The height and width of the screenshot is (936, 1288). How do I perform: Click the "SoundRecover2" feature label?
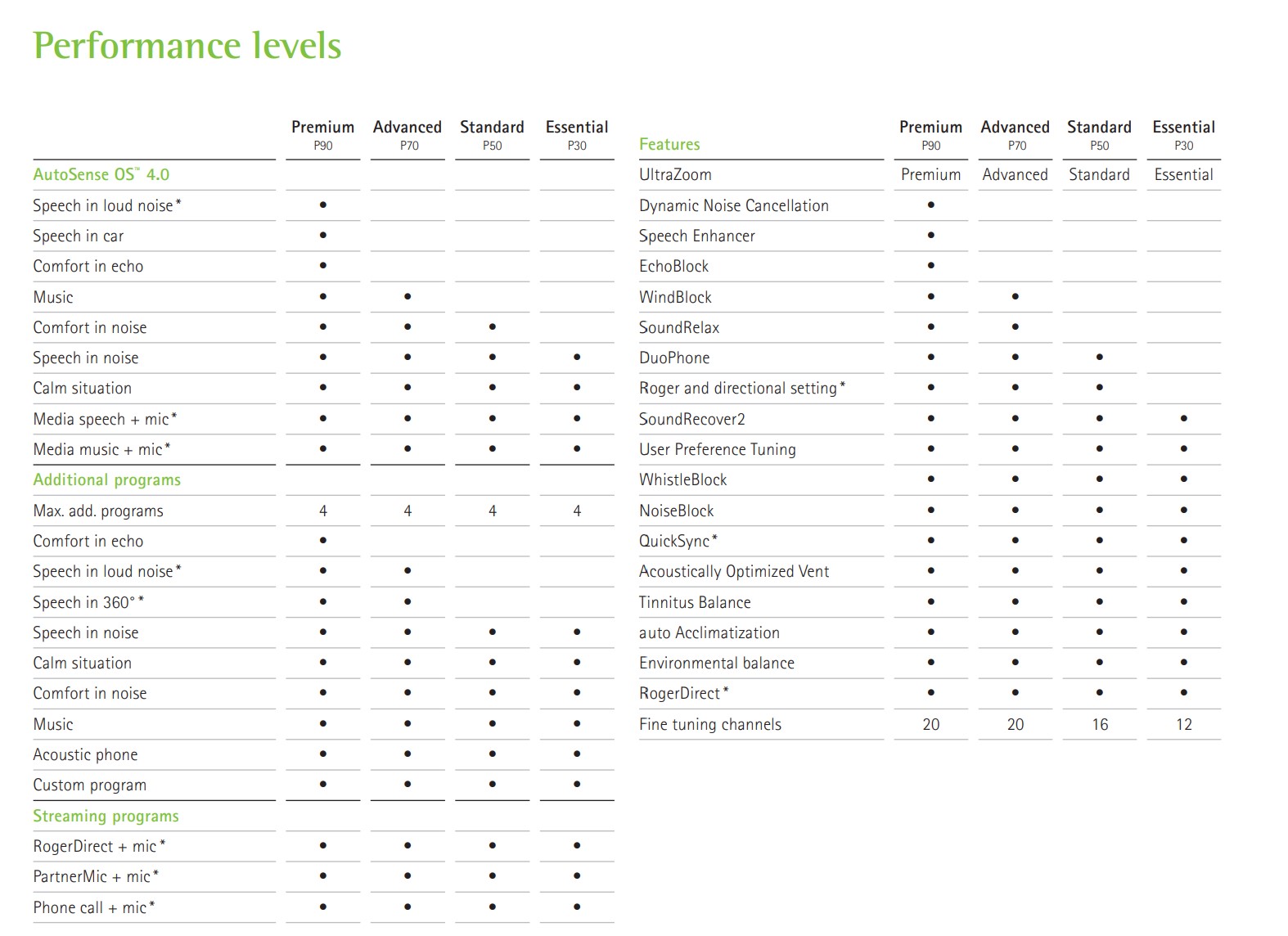[x=692, y=419]
